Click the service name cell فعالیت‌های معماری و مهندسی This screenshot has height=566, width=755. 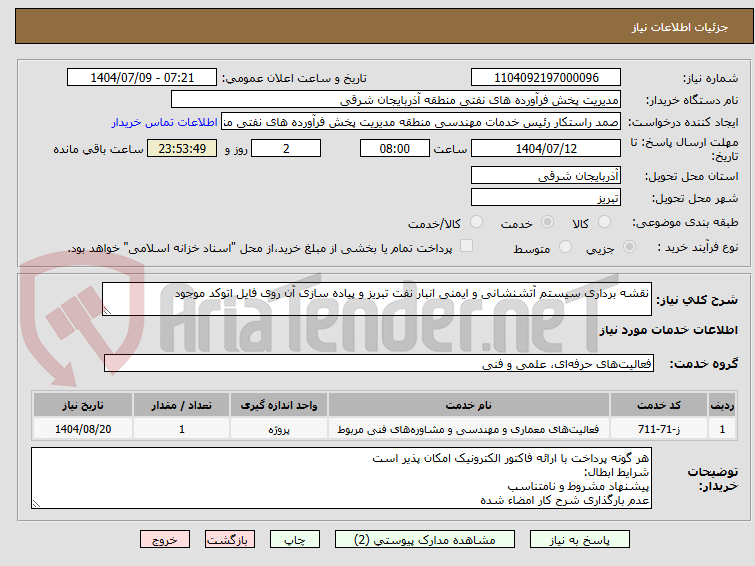[469, 429]
